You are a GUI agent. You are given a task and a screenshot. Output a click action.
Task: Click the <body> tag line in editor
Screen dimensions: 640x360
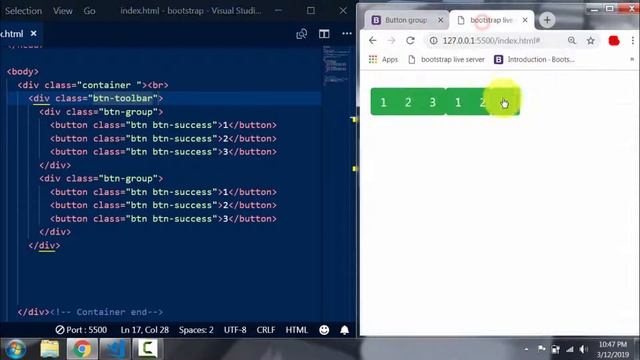coord(22,71)
